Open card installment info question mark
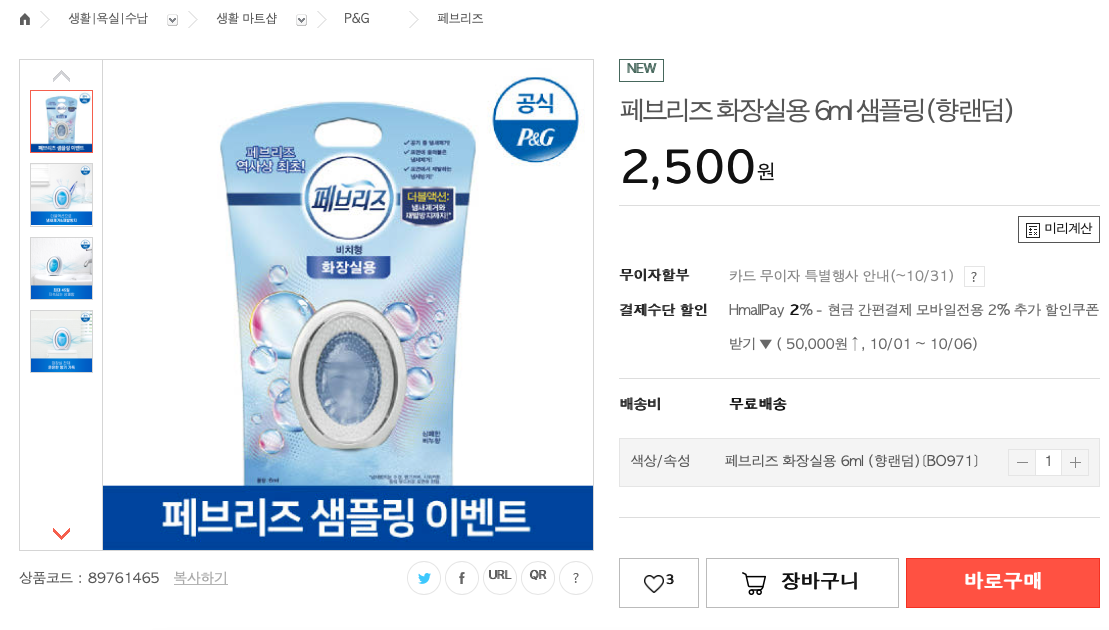 point(974,277)
